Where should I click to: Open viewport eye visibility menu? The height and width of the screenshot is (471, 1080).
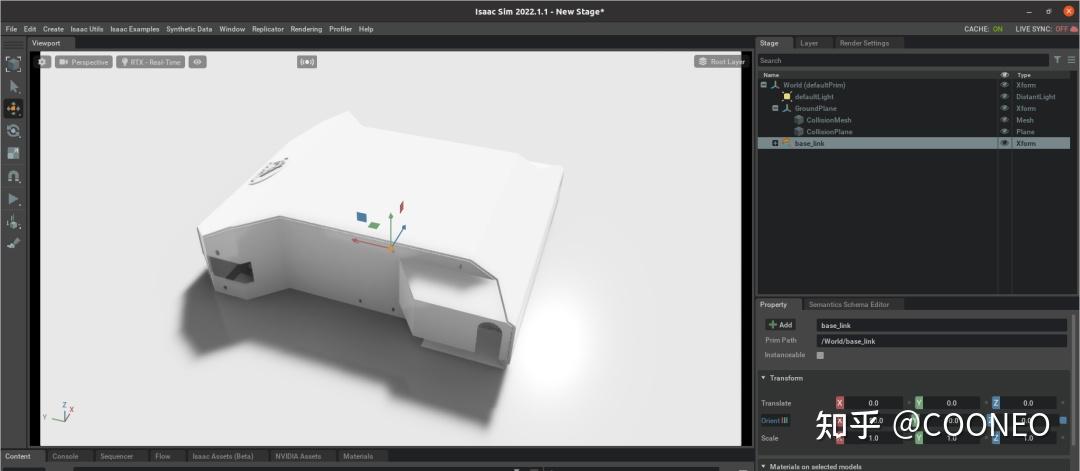(x=198, y=62)
